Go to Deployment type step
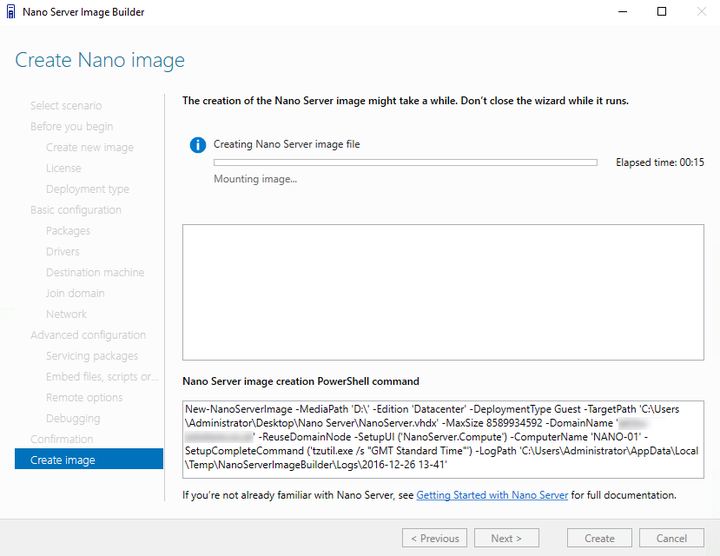 tap(87, 189)
